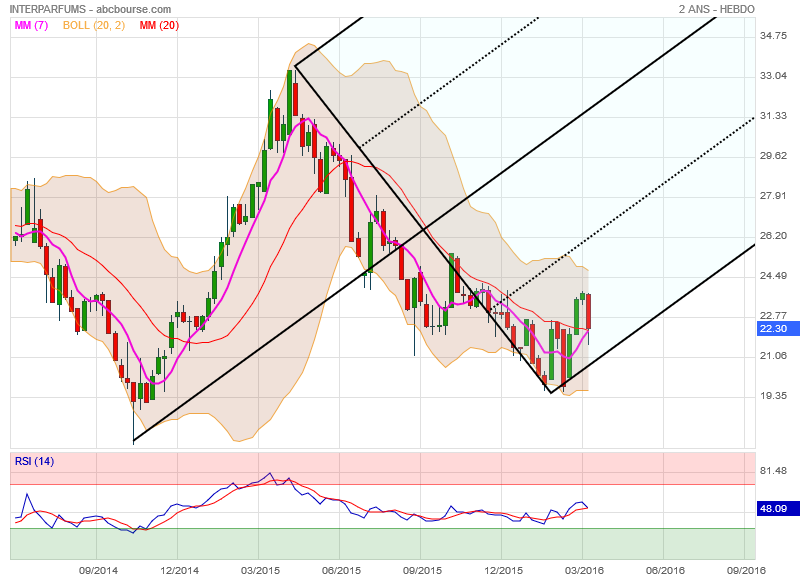Click the pitchfork's top pivot at the 2015 peak
The height and width of the screenshot is (580, 800).
pos(295,66)
